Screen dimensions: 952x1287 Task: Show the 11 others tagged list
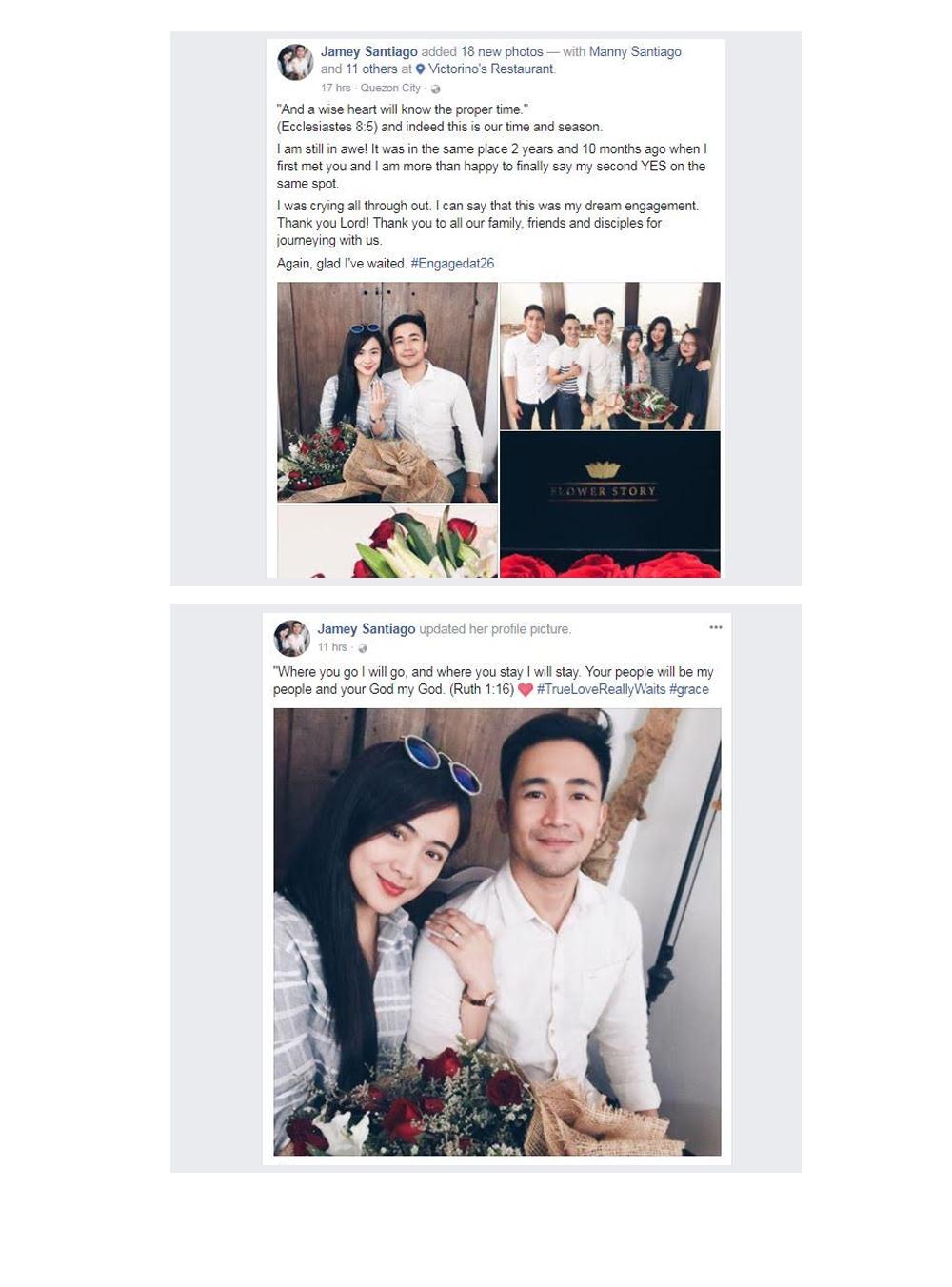(x=371, y=69)
